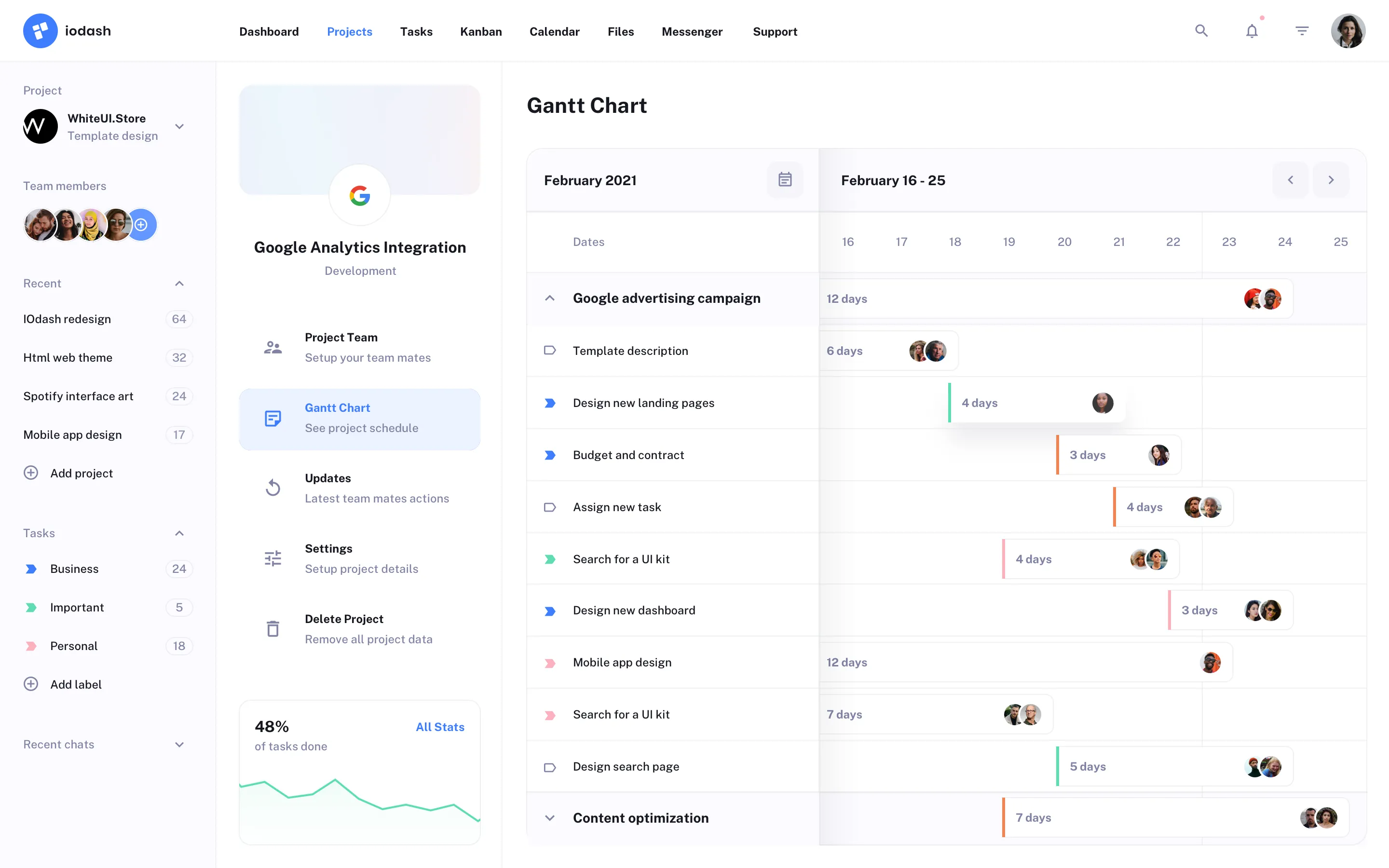Click the filter lines icon in header
This screenshot has width=1389, height=868.
click(1302, 31)
